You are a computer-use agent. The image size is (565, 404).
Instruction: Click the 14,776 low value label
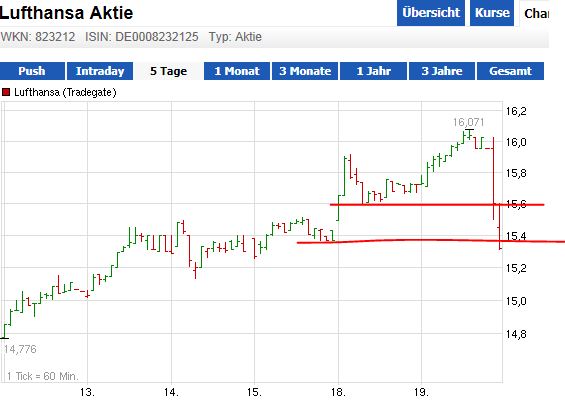(x=20, y=349)
